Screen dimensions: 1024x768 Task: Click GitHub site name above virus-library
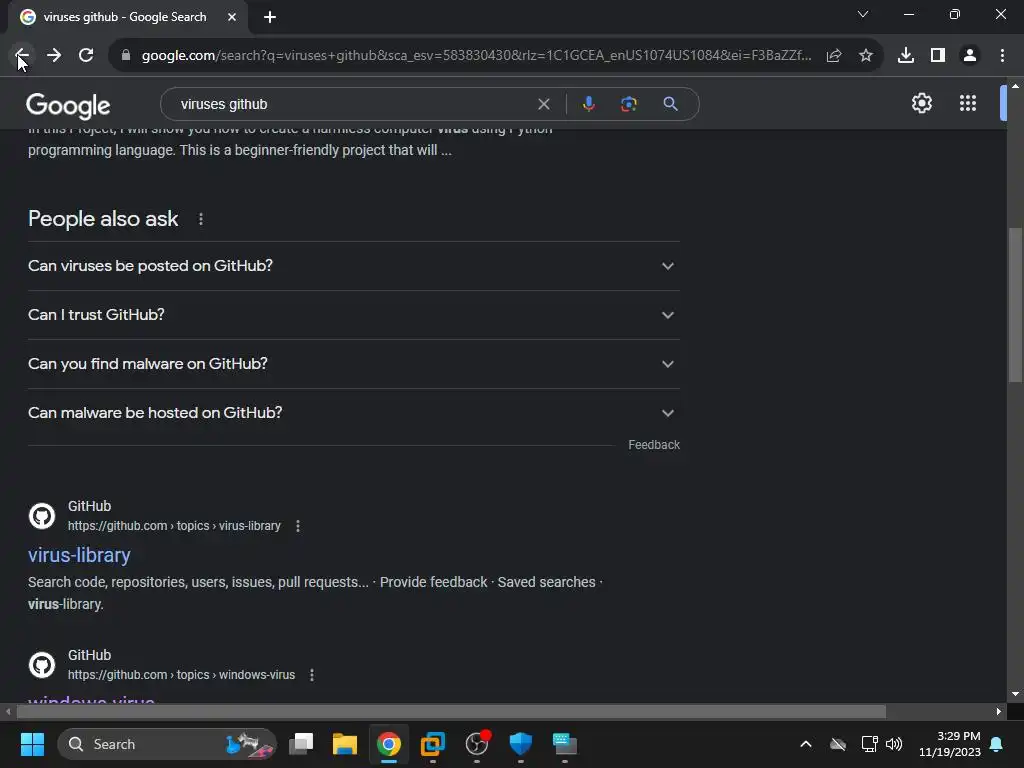[89, 507]
